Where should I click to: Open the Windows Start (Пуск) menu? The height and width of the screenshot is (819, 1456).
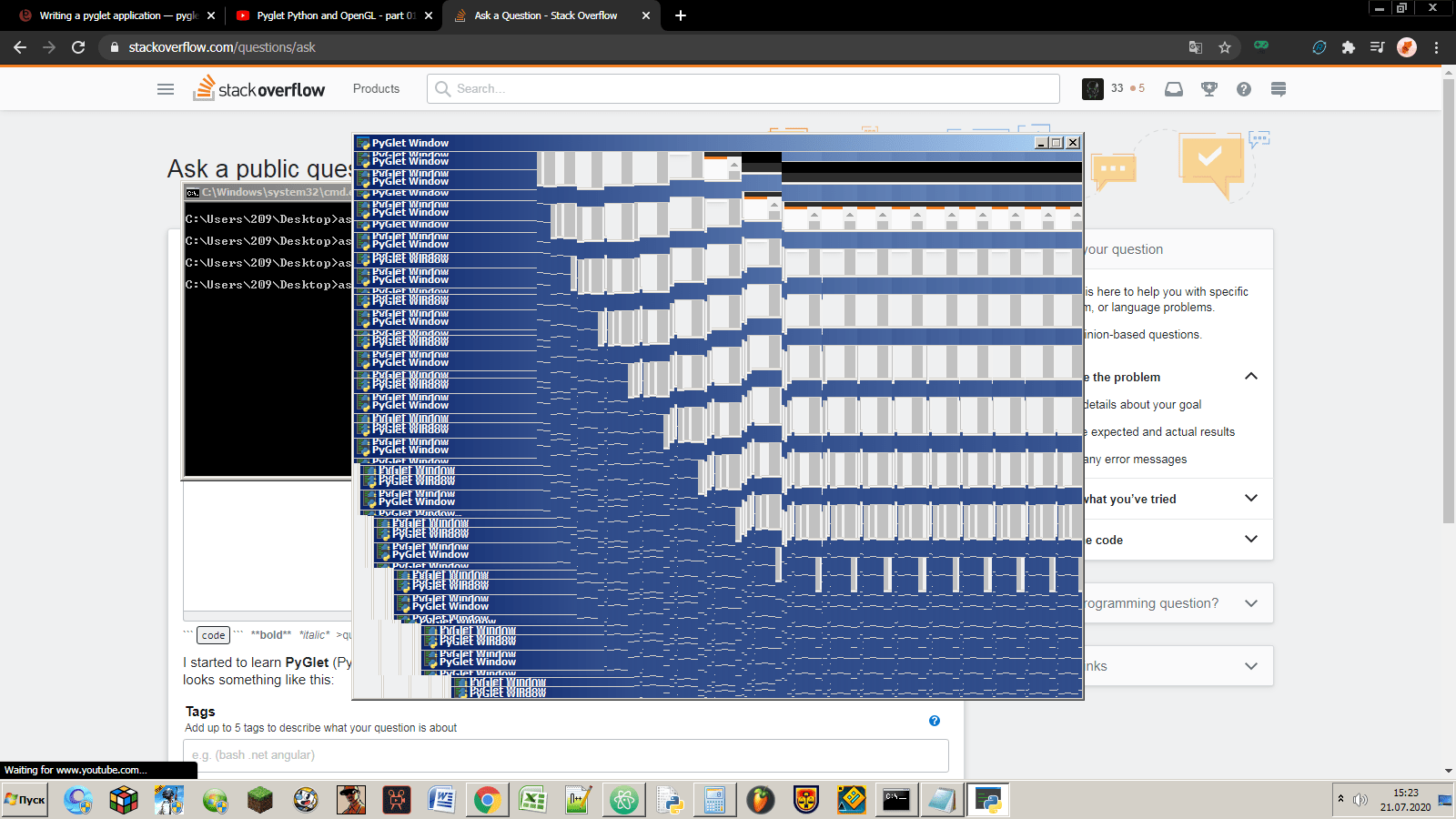(25, 800)
